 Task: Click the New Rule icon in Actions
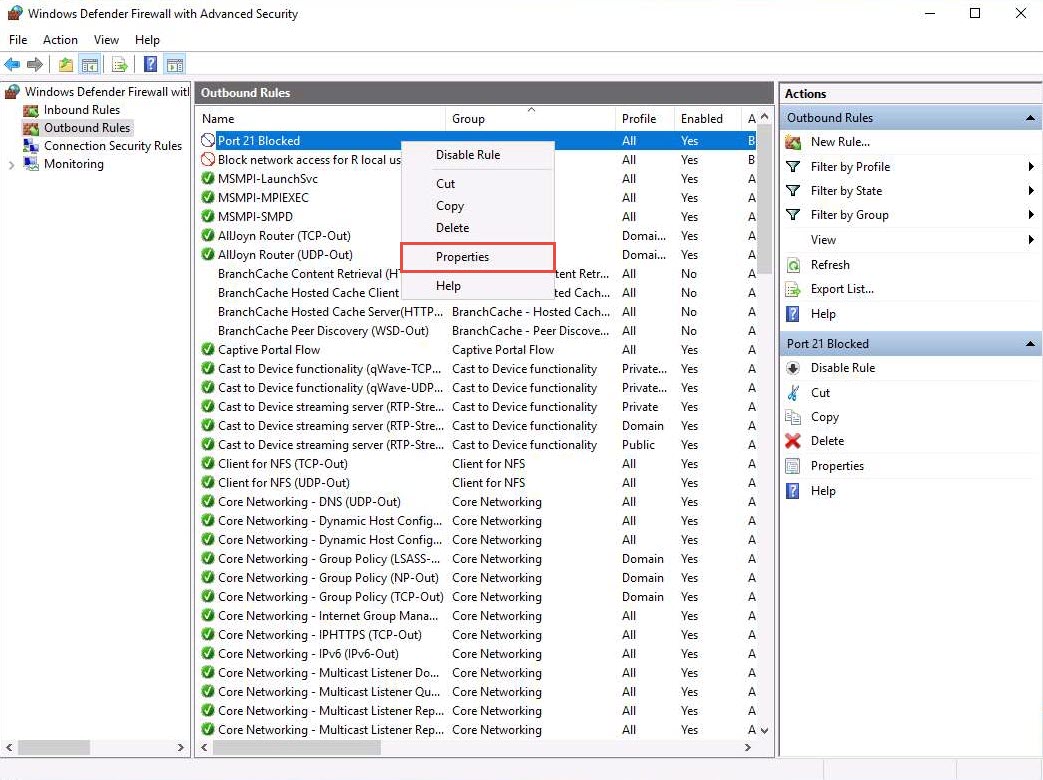pyautogui.click(x=793, y=142)
